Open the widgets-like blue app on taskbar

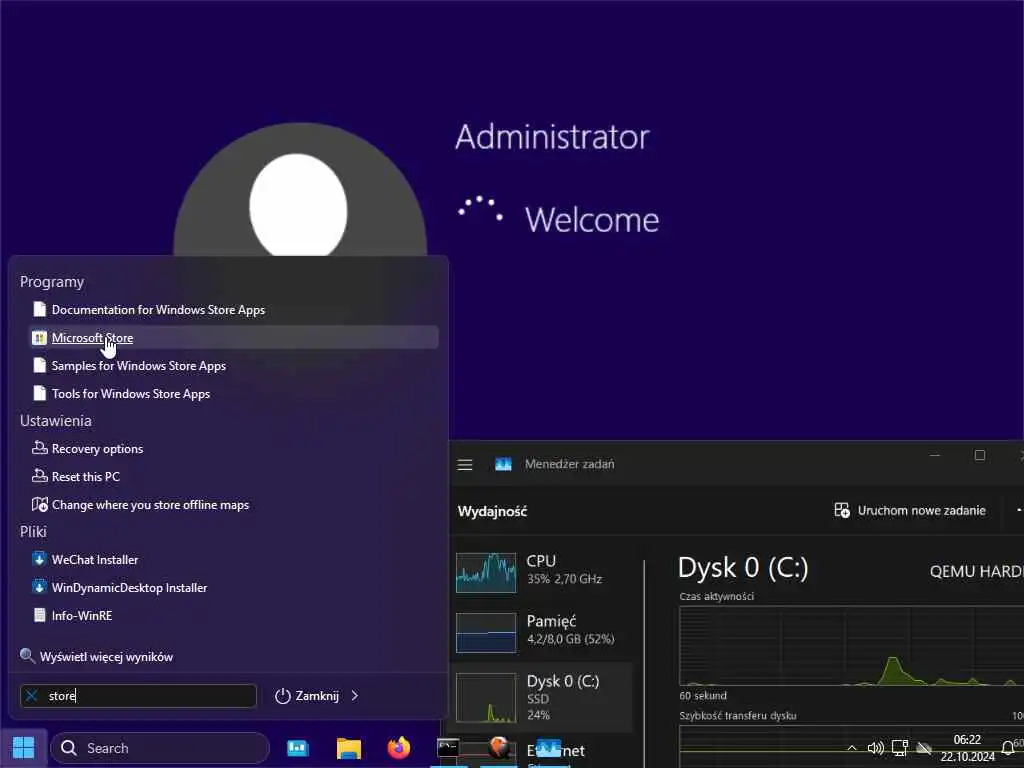pyautogui.click(x=298, y=748)
